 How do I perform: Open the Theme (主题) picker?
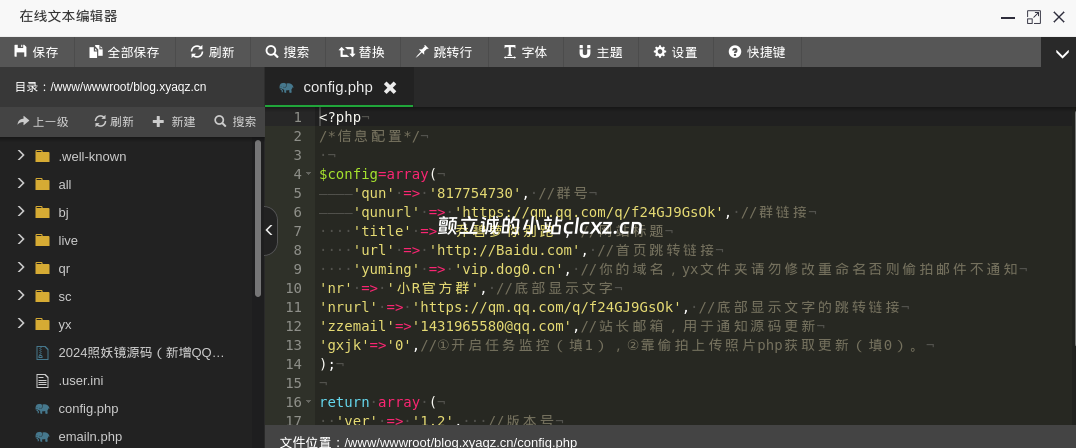tap(600, 52)
